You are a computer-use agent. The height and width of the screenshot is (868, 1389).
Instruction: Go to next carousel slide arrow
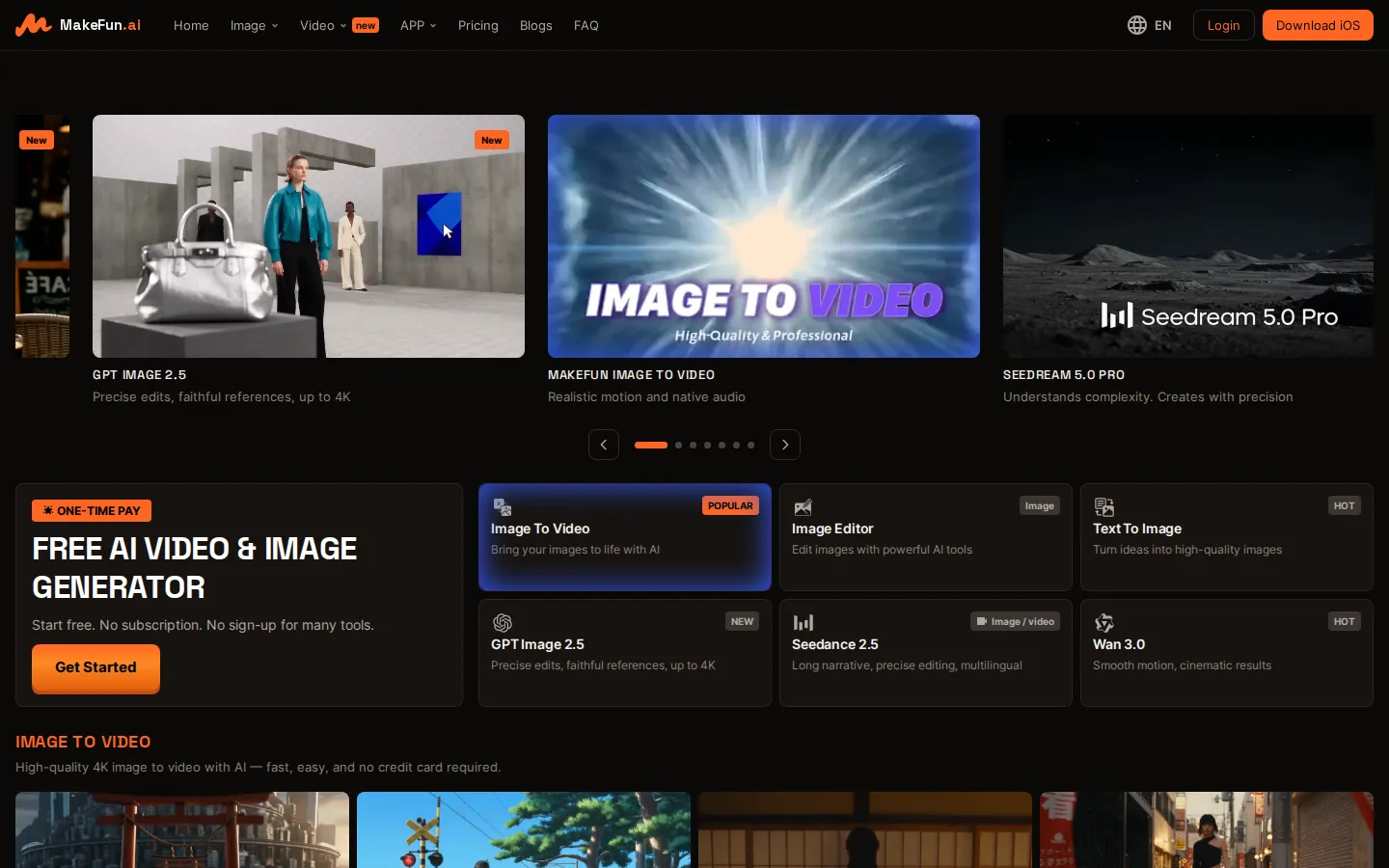tap(785, 445)
